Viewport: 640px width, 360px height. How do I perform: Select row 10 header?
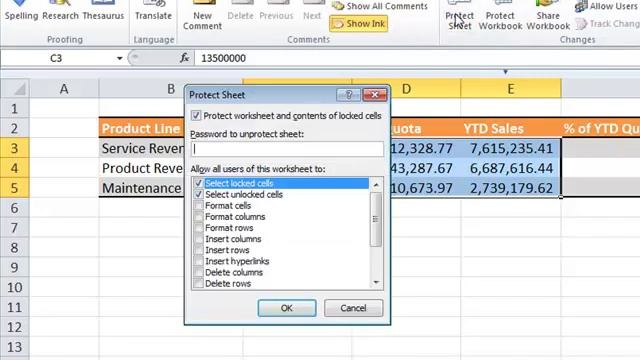tap(15, 287)
